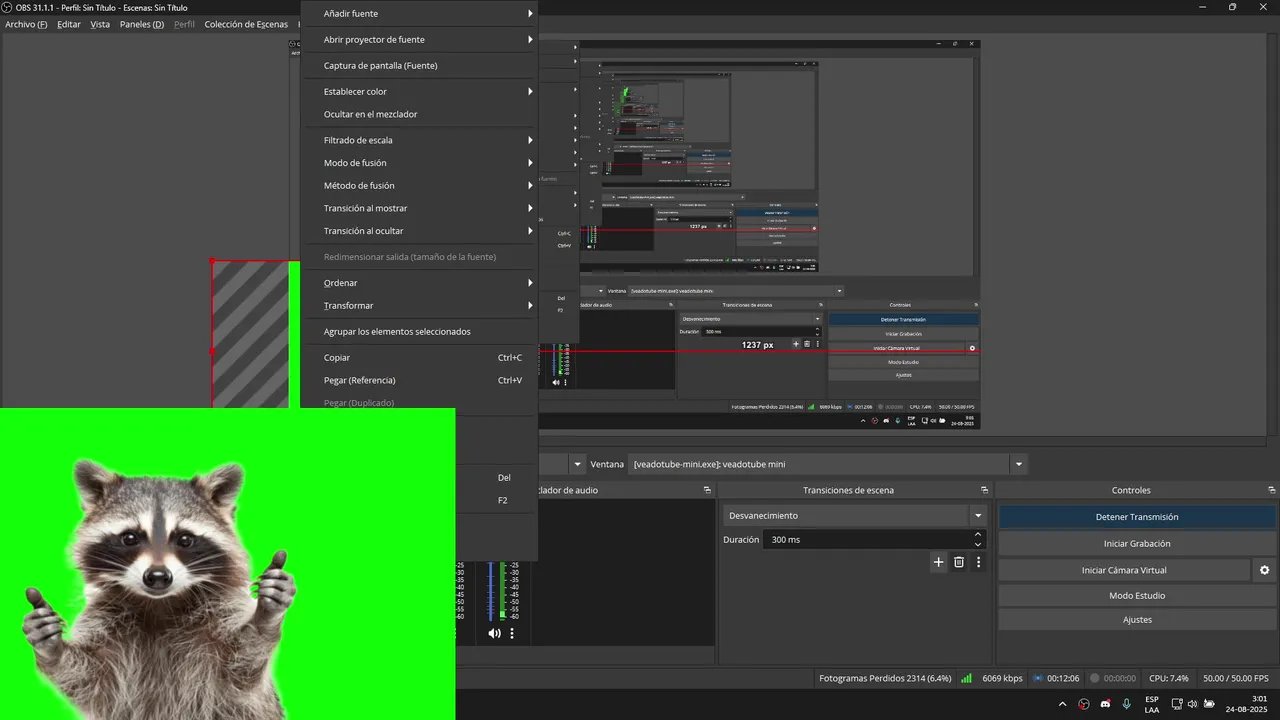Open the taskbar network icon

[x=1176, y=704]
